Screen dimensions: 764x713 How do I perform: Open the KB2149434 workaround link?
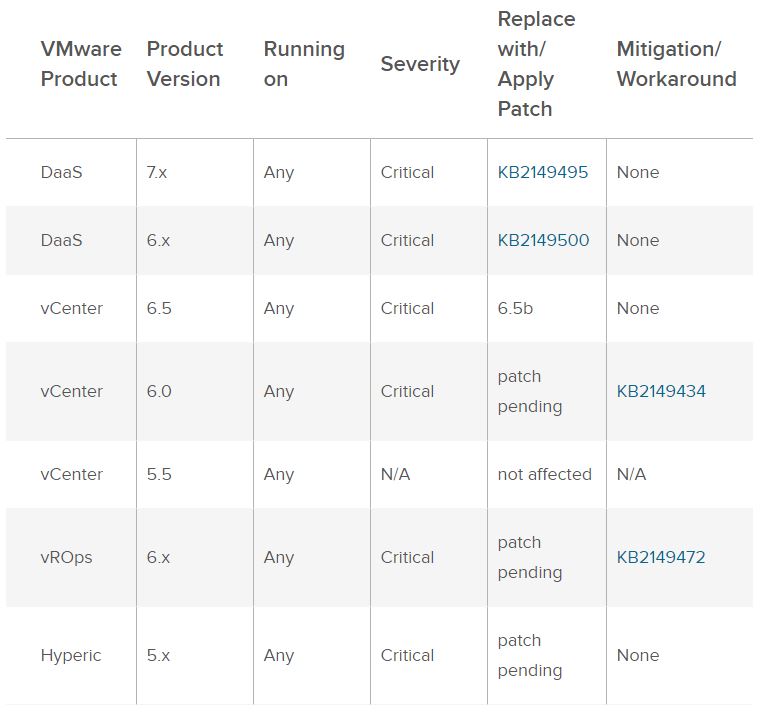point(661,391)
